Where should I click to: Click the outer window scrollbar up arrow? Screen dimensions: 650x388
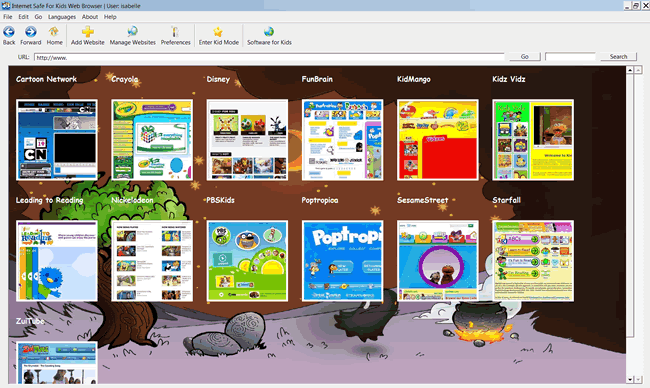click(638, 70)
